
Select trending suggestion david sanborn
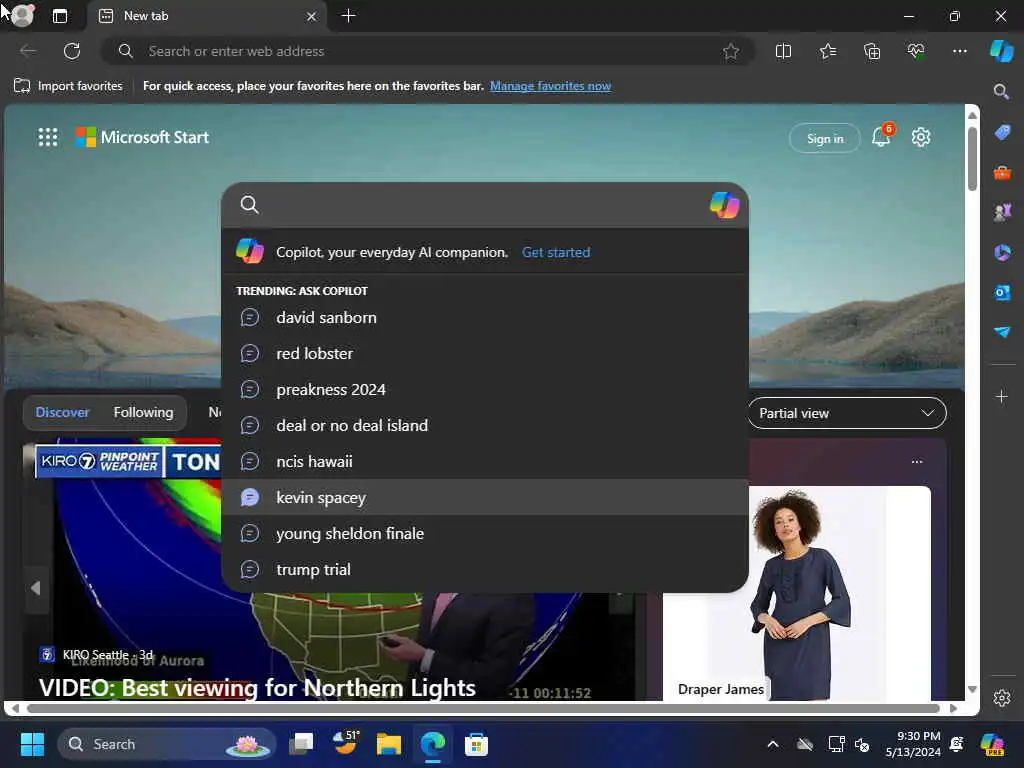[485, 317]
